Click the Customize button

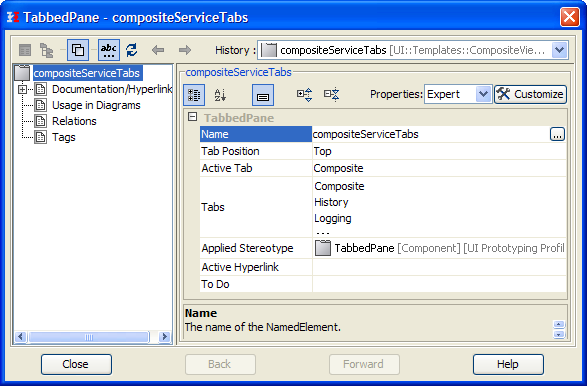tap(530, 94)
